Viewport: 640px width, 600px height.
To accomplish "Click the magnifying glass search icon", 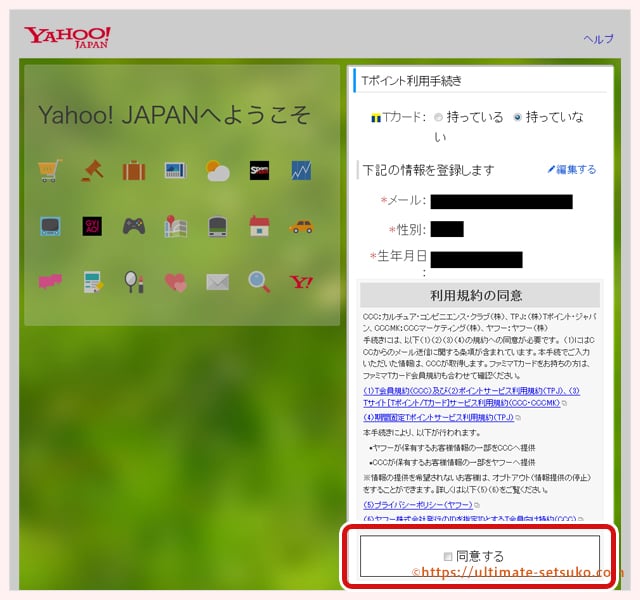I will tap(259, 282).
